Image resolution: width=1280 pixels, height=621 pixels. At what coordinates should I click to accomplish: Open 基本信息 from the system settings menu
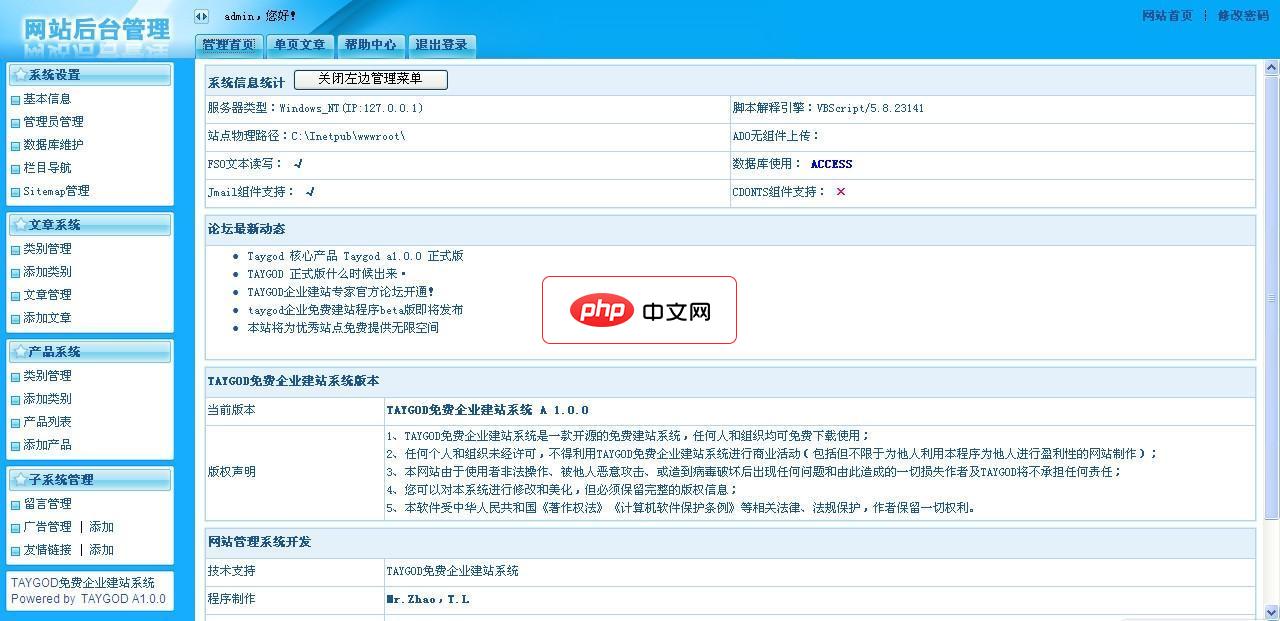(x=47, y=98)
